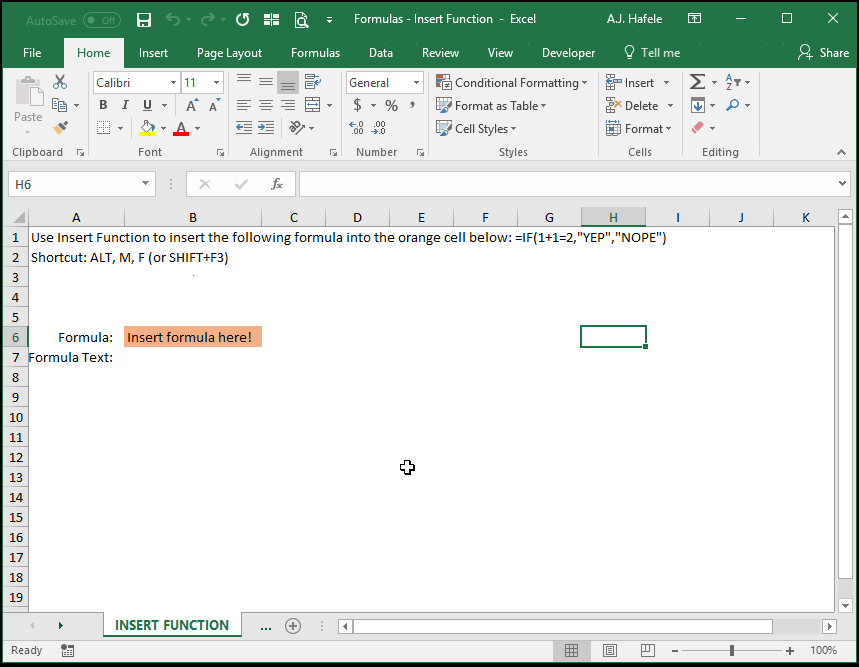This screenshot has height=667, width=859.
Task: Increase font size with the large A icon
Action: pos(191,105)
